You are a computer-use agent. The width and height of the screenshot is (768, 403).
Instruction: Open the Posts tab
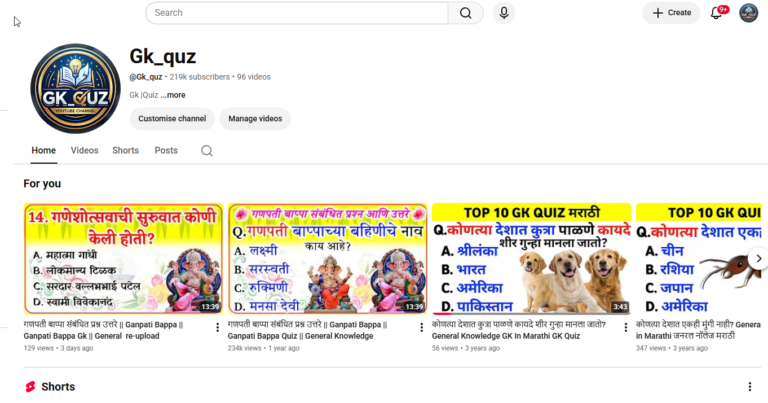point(166,150)
